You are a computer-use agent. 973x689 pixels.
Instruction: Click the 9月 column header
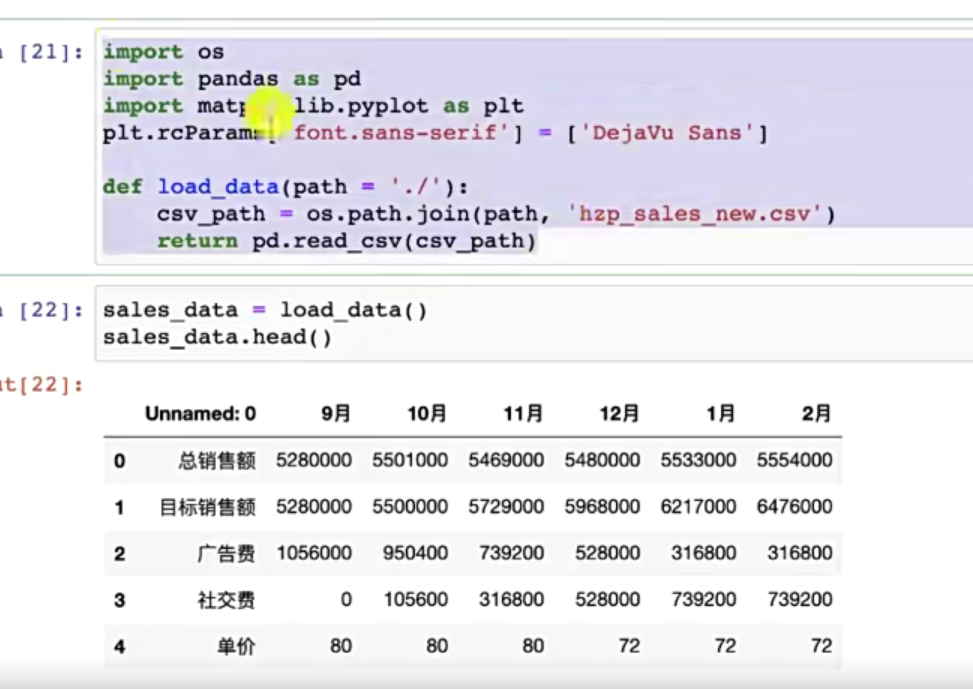pyautogui.click(x=336, y=413)
